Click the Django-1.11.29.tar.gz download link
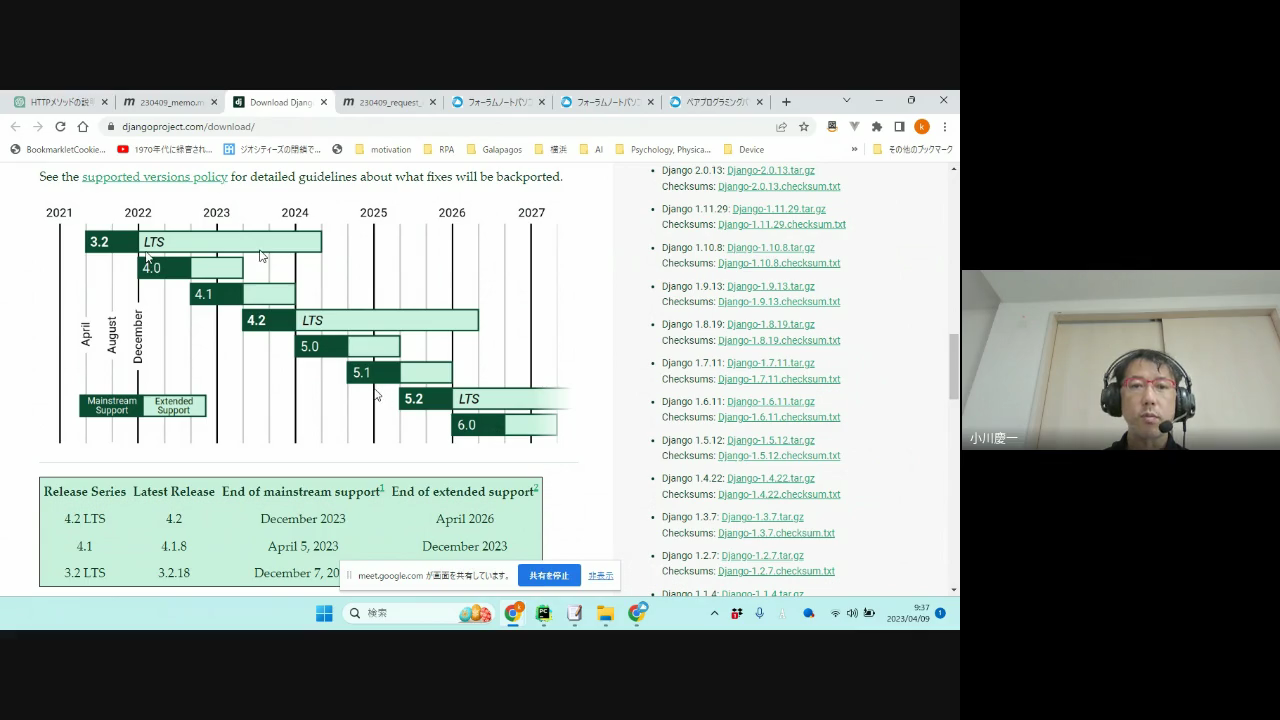This screenshot has height=720, width=1280. (x=778, y=209)
